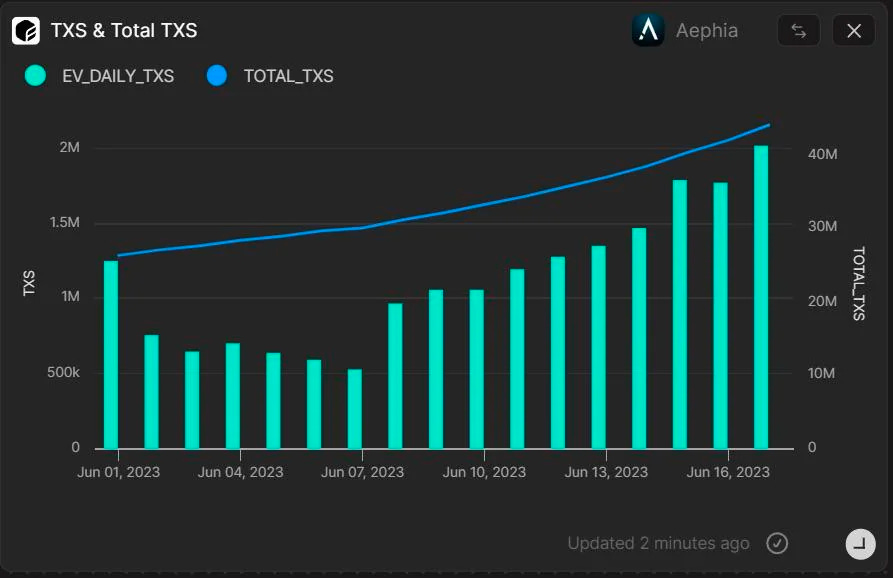This screenshot has width=893, height=578.
Task: Click the Jun 04, 2023 axis label
Action: pos(240,472)
